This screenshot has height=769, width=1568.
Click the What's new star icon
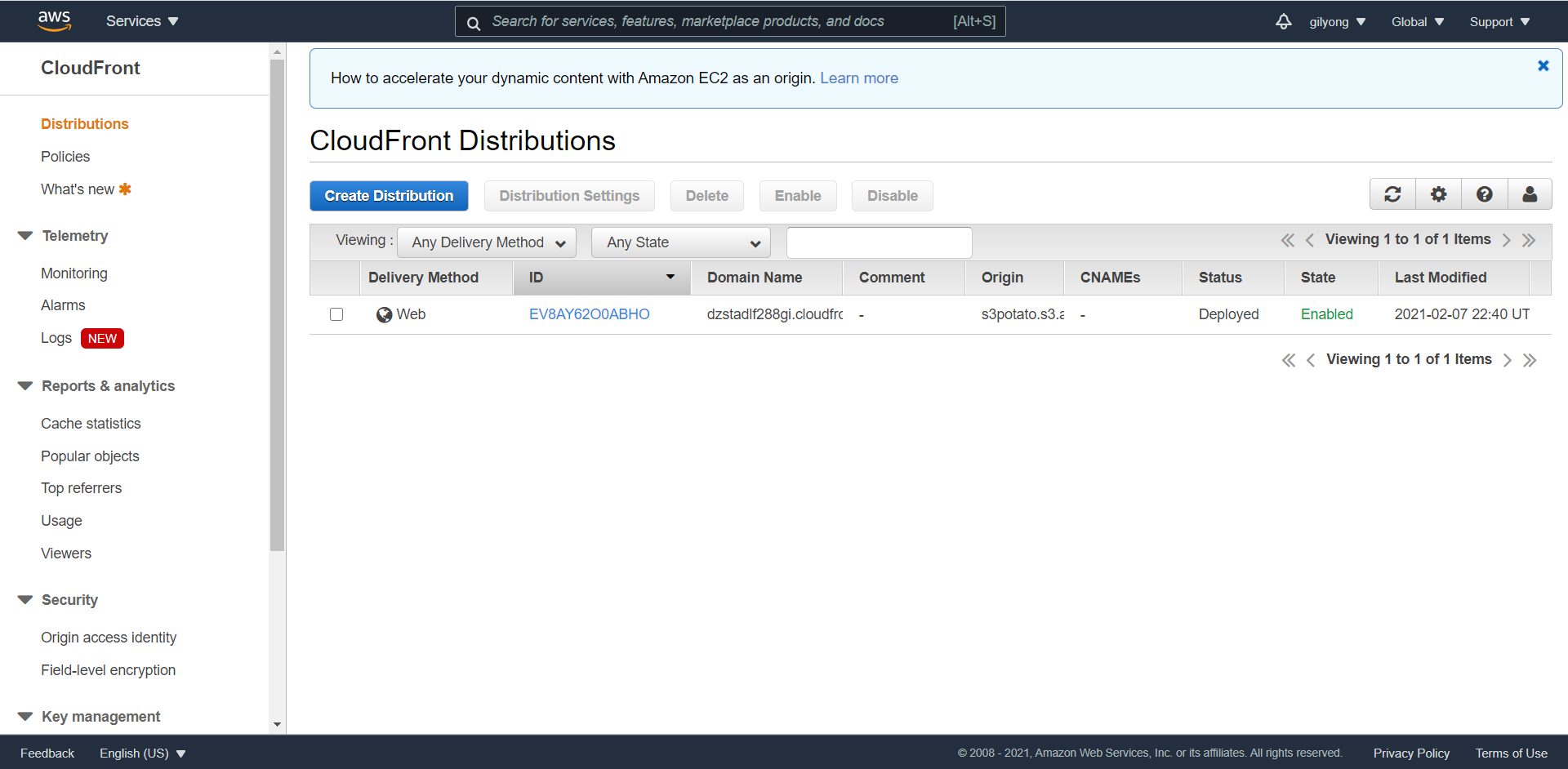[125, 189]
